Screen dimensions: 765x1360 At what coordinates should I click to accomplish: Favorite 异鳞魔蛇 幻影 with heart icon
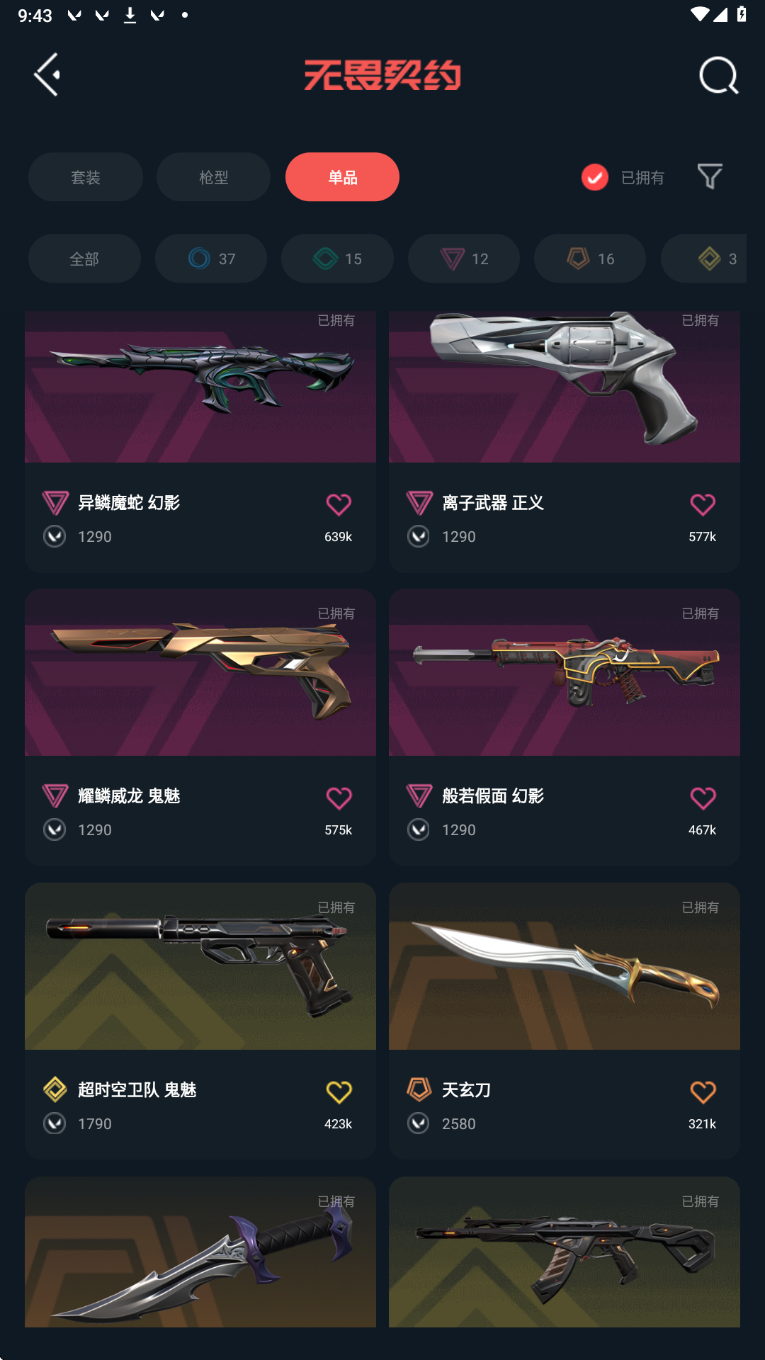339,504
